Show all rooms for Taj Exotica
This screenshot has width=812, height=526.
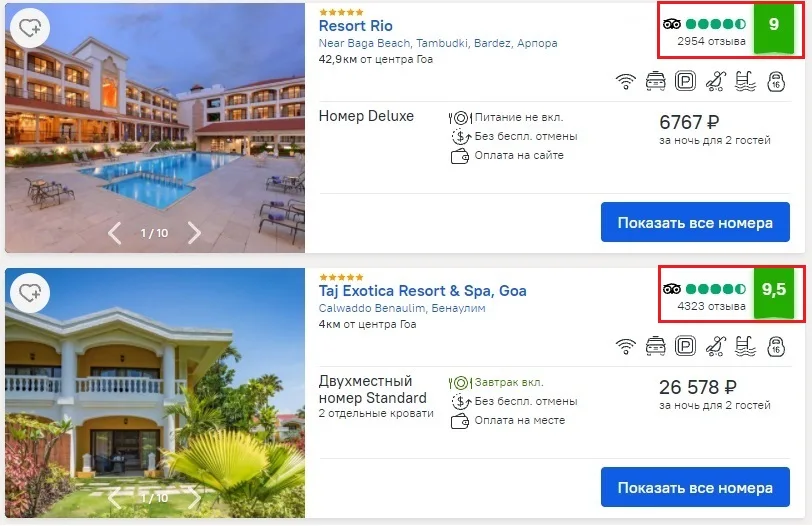click(x=695, y=488)
